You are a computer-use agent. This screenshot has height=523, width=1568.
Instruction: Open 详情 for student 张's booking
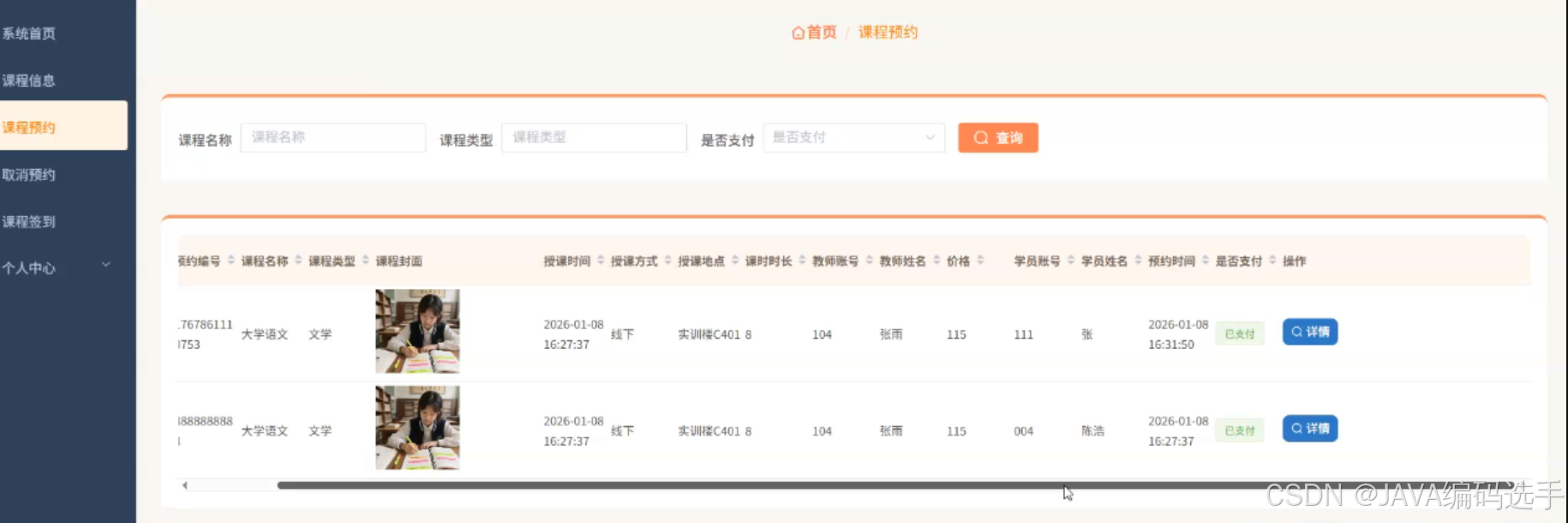click(1310, 332)
